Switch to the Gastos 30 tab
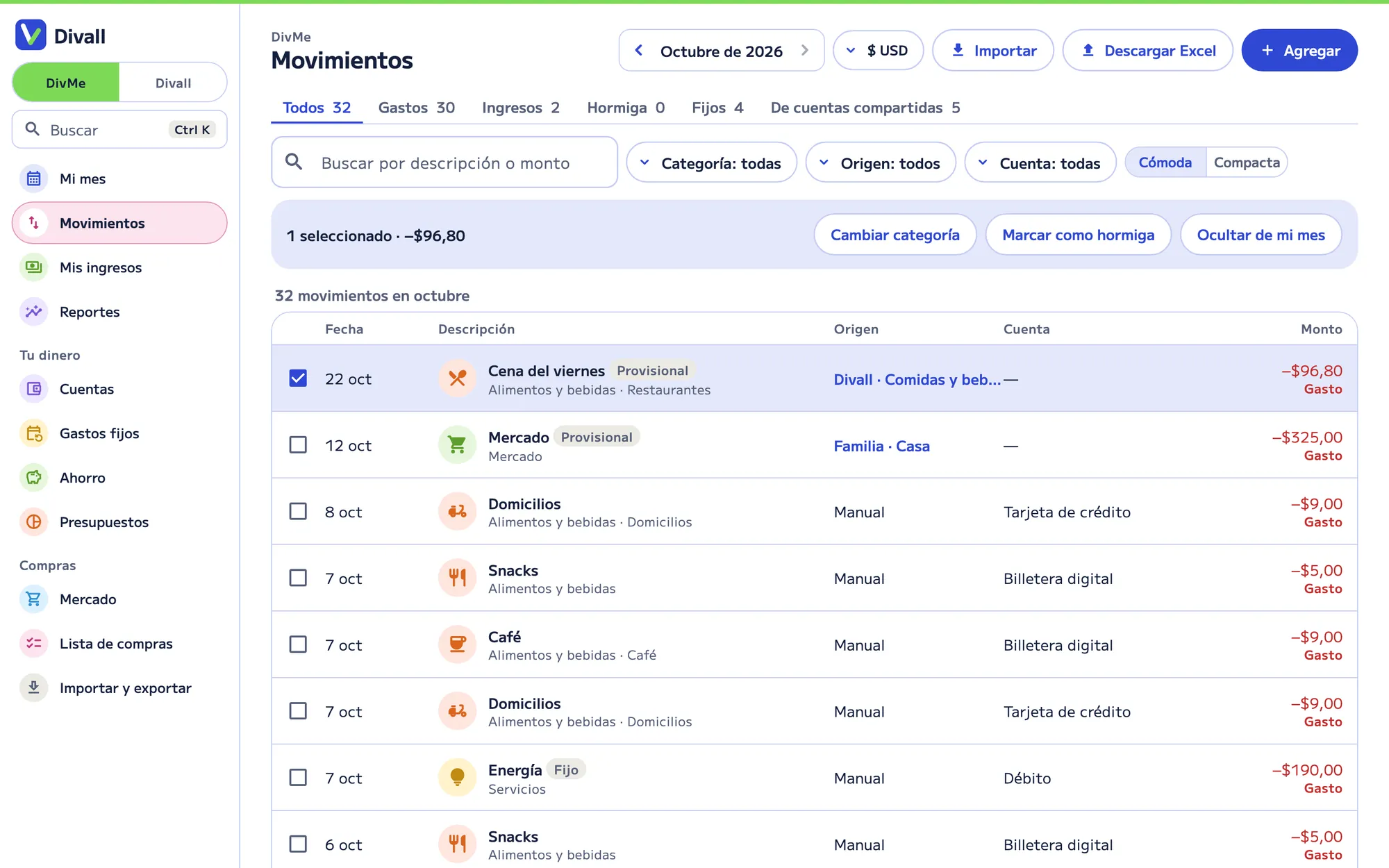1389x868 pixels. [x=416, y=108]
